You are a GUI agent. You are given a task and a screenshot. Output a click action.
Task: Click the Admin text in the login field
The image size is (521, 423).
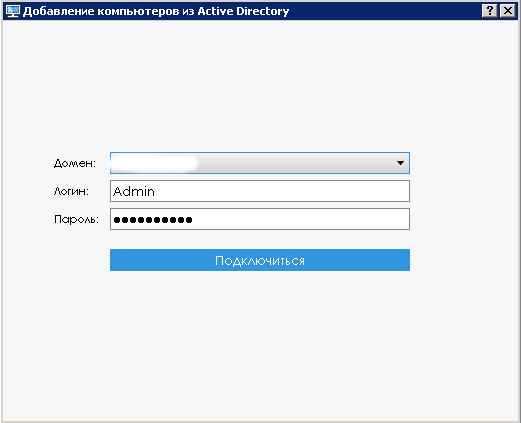point(134,191)
